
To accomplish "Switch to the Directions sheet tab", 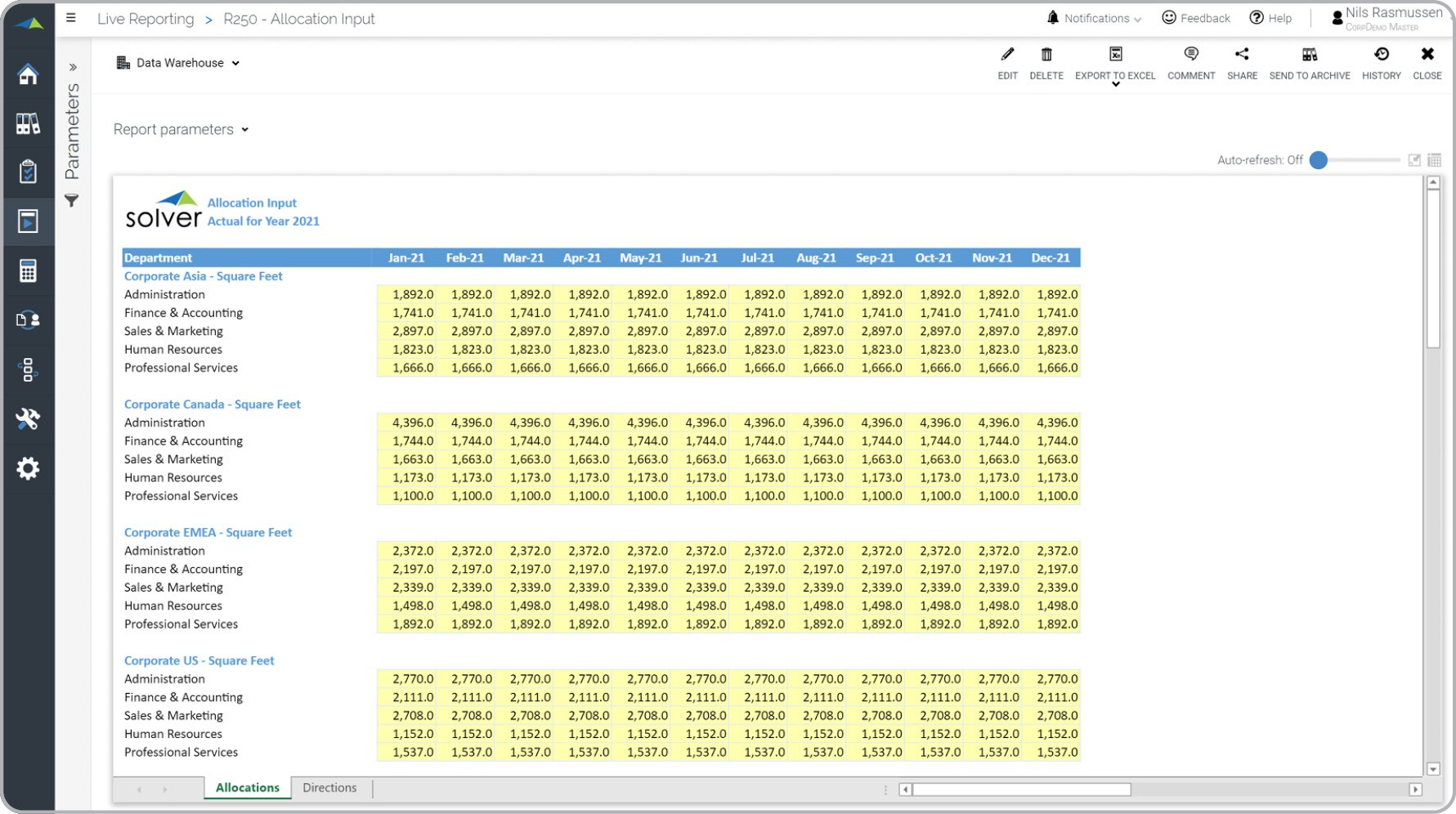I will pyautogui.click(x=329, y=788).
